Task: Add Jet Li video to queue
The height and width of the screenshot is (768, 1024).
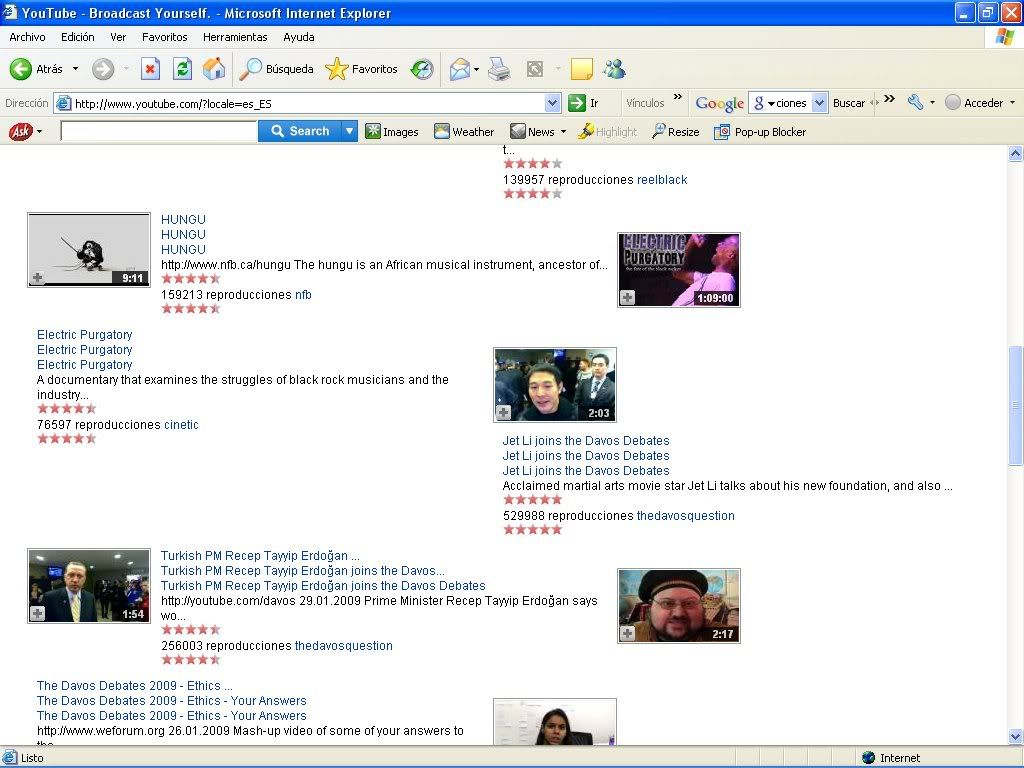Action: [504, 413]
